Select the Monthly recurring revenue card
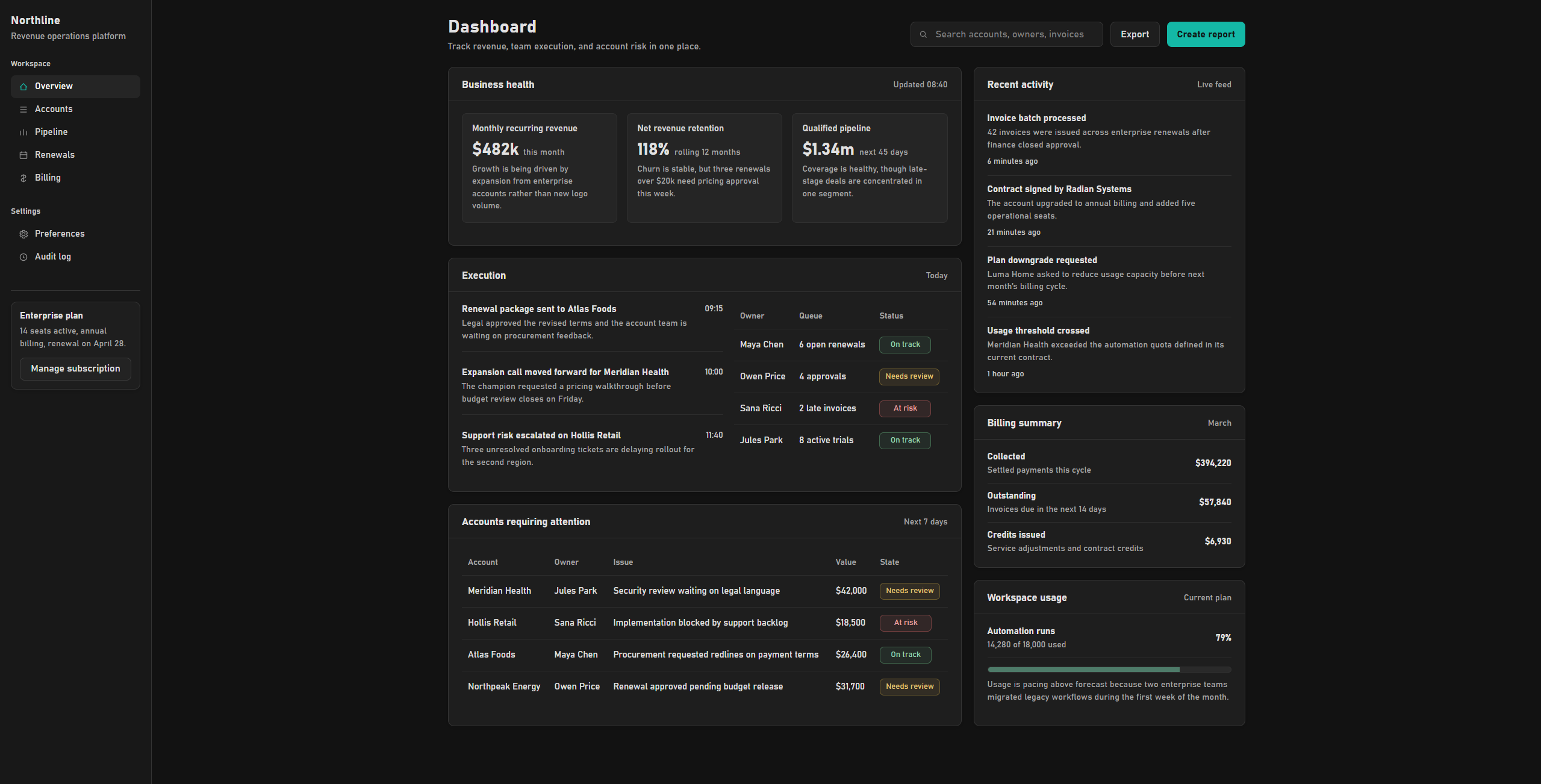Viewport: 1541px width, 784px height. click(x=539, y=167)
